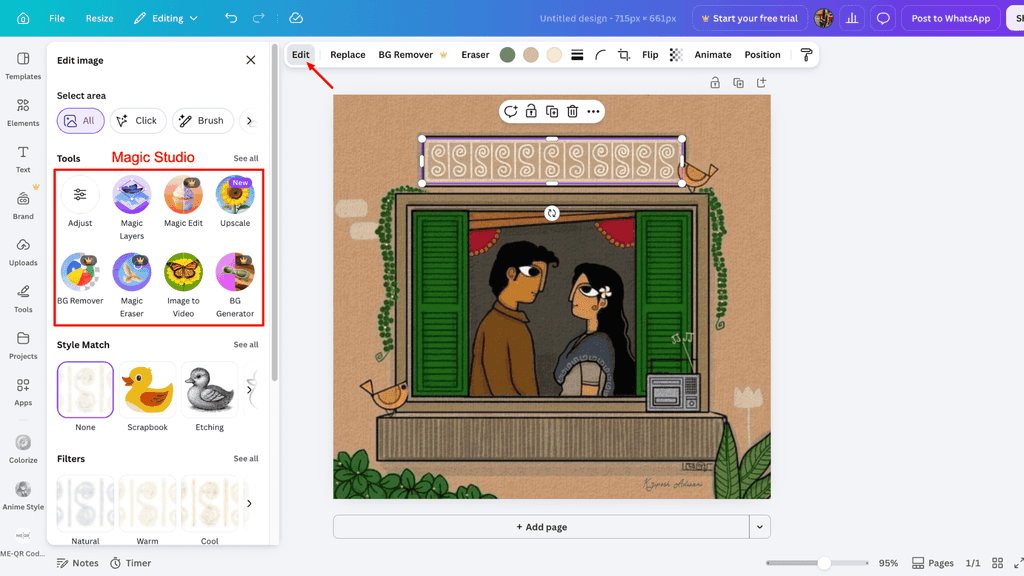This screenshot has height=576, width=1024.
Task: Expand the Editing mode dropdown
Action: click(166, 18)
